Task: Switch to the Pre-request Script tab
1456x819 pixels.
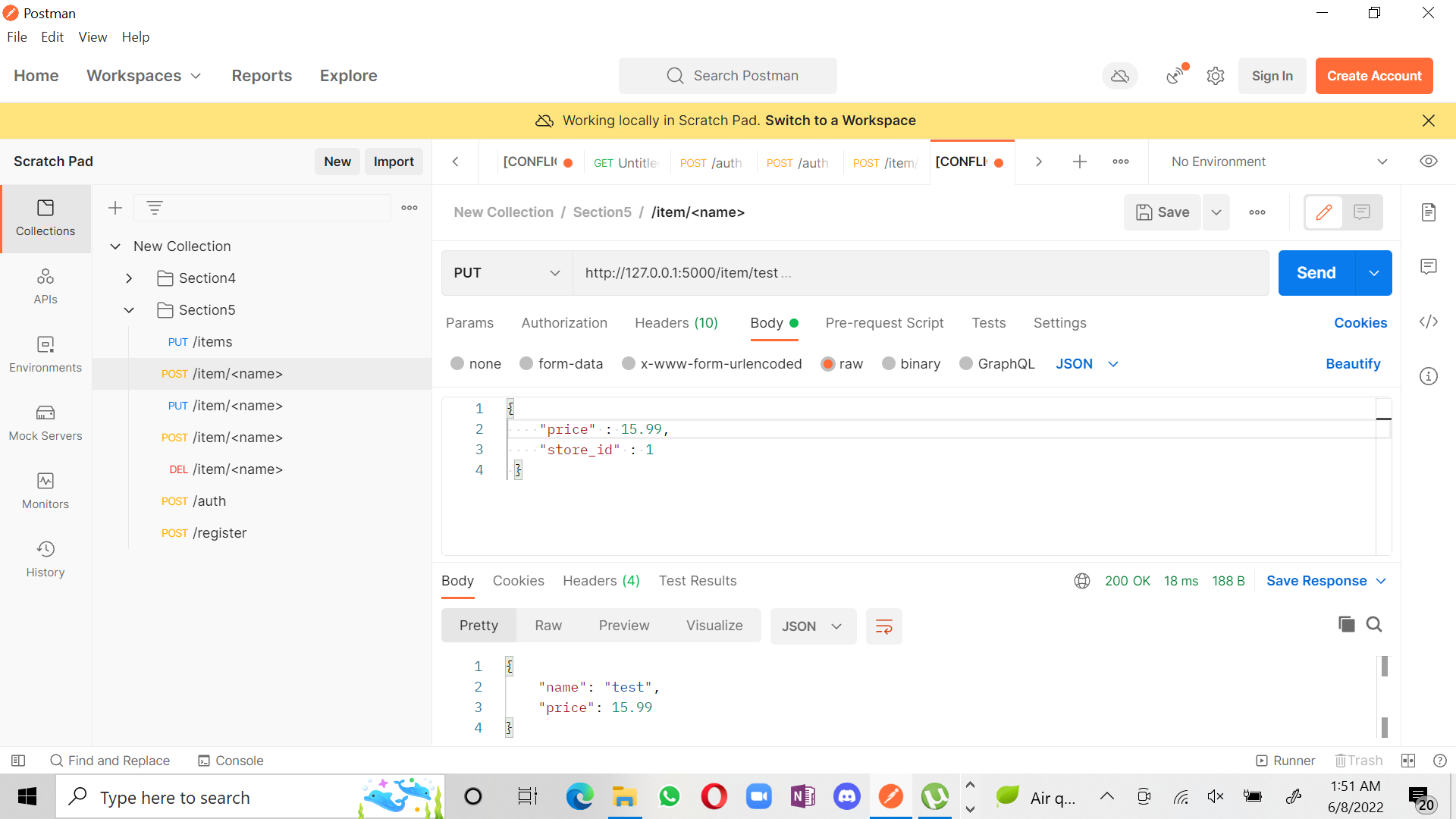Action: (884, 323)
